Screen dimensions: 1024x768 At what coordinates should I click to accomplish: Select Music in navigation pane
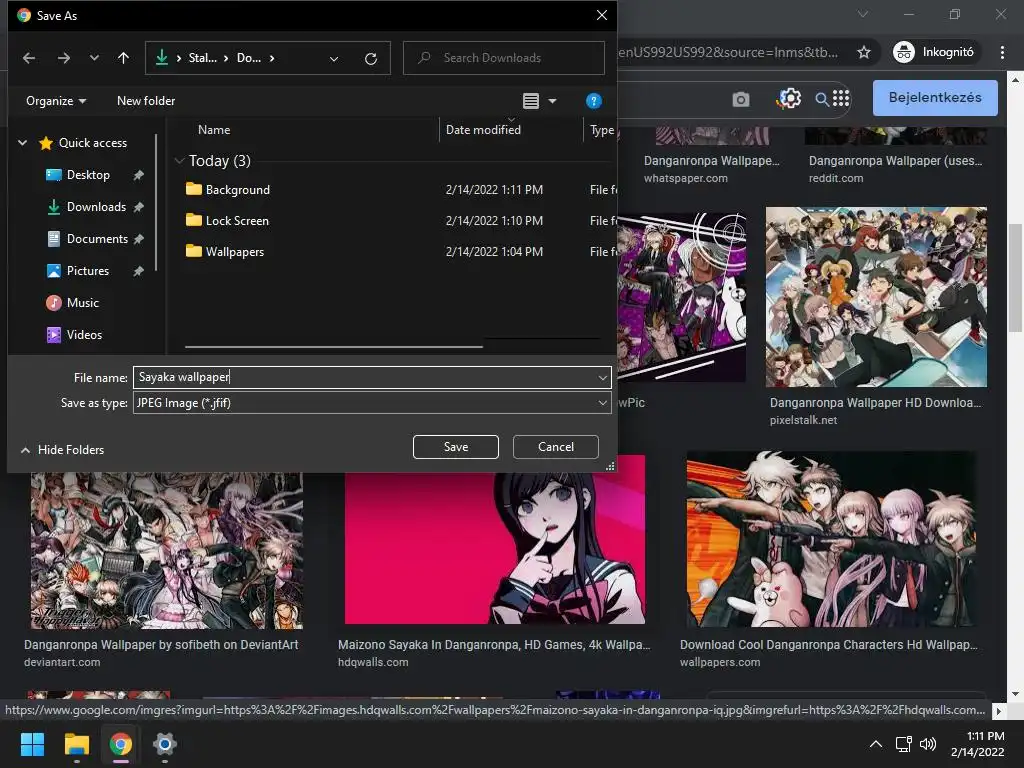click(82, 303)
